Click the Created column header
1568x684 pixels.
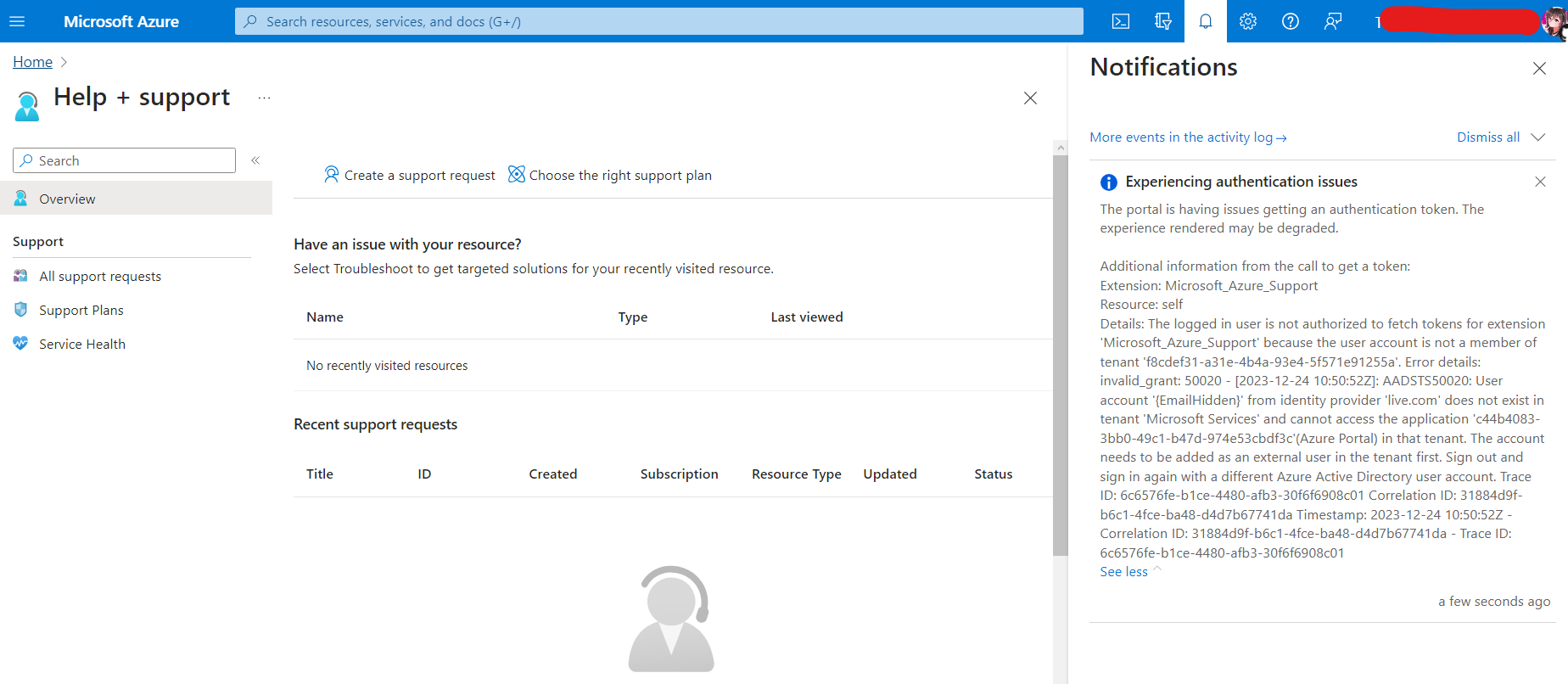point(553,474)
